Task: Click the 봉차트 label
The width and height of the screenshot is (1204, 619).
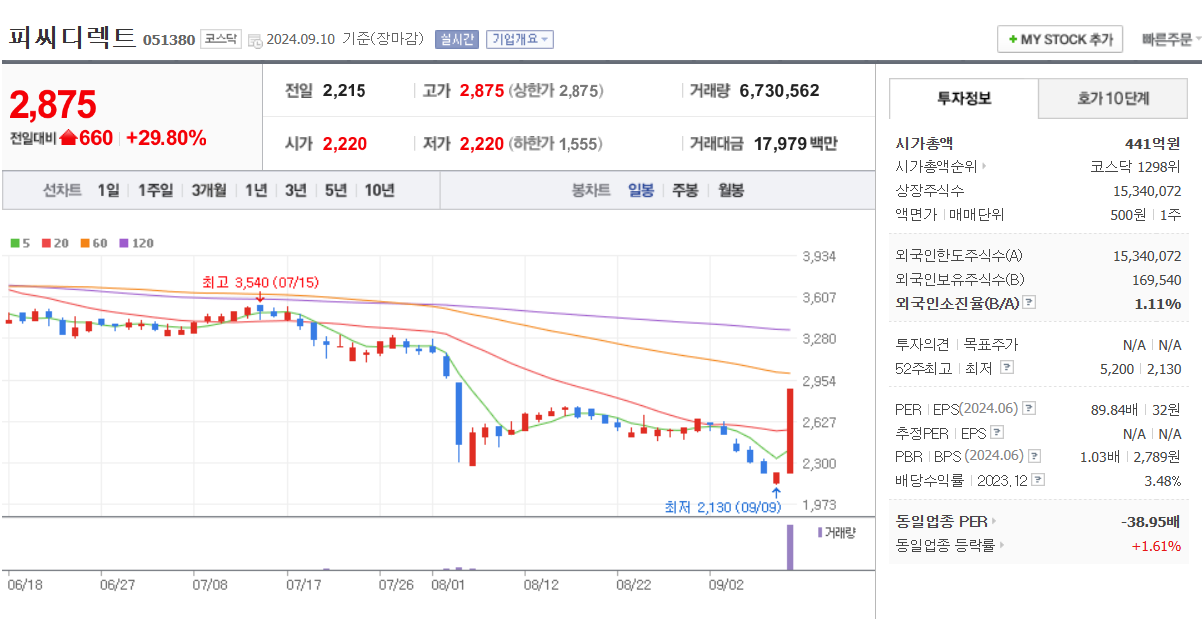Action: [591, 190]
